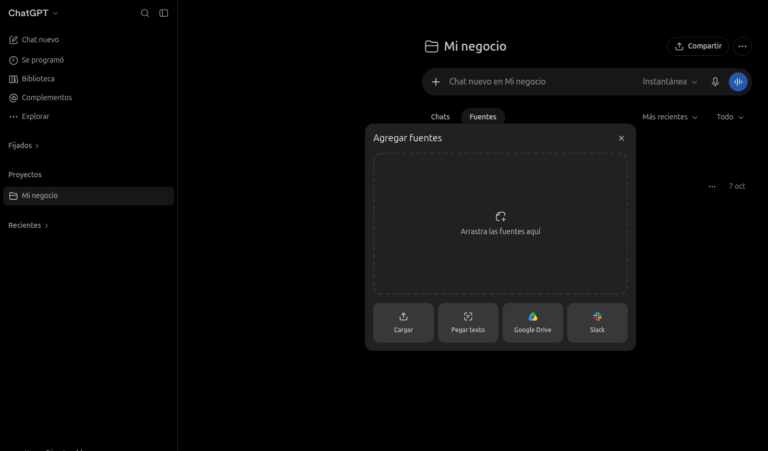The width and height of the screenshot is (768, 451).
Task: Select Mi negocio project in sidebar
Action: [88, 196]
